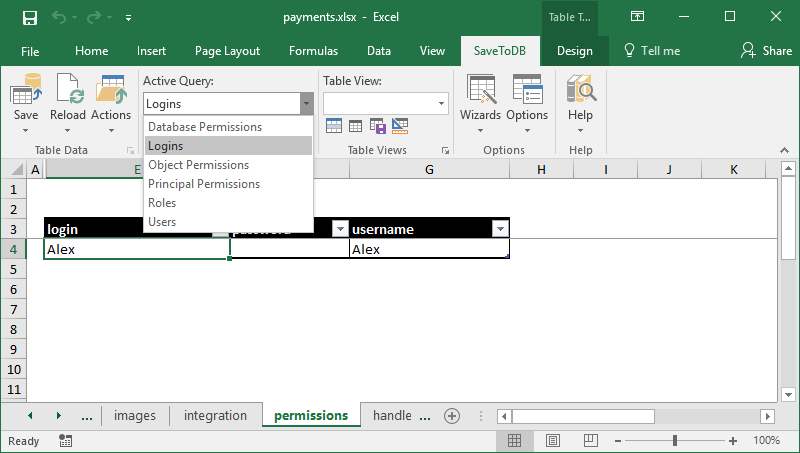Image resolution: width=800 pixels, height=453 pixels.
Task: Open the Table View combo box
Action: (386, 104)
